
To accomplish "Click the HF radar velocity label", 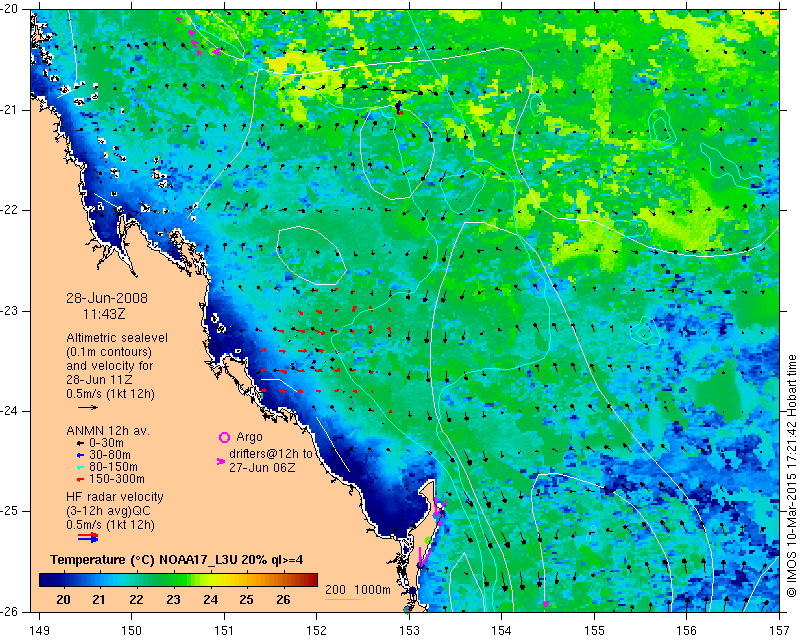I will (115, 497).
